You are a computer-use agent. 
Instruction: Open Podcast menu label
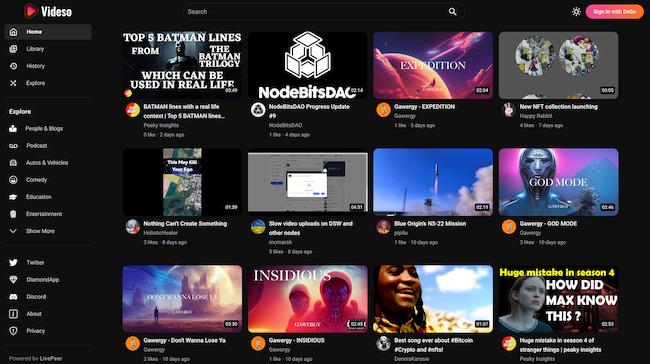(x=36, y=146)
